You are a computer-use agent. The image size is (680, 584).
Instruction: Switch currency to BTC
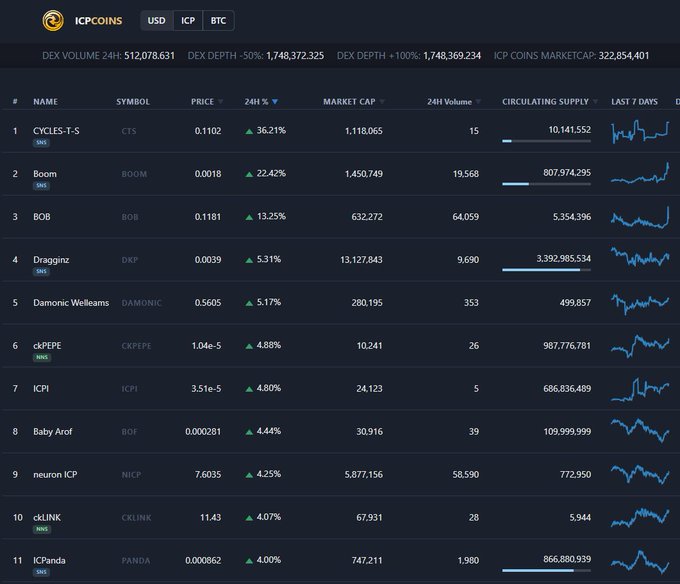218,21
